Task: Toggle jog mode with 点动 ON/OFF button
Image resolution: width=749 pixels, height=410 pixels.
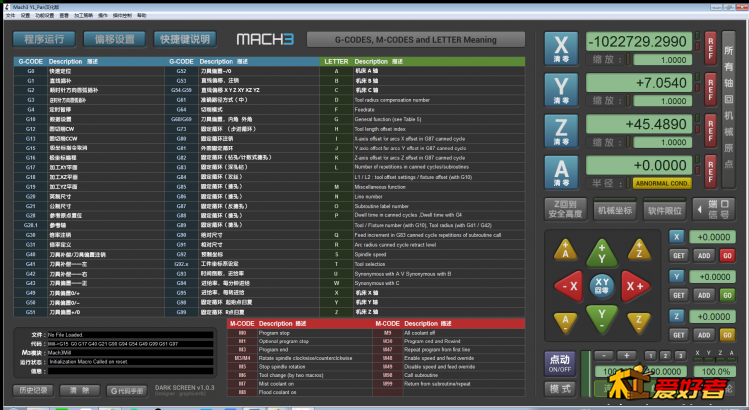Action: [x=559, y=364]
